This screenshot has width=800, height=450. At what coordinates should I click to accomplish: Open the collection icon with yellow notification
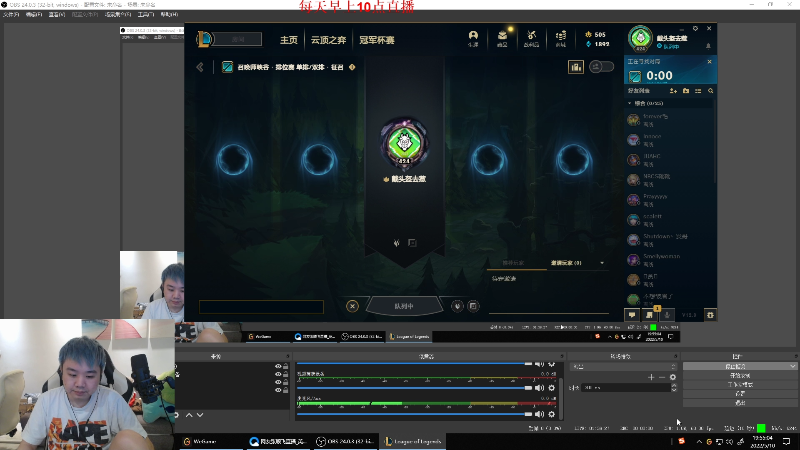(503, 38)
